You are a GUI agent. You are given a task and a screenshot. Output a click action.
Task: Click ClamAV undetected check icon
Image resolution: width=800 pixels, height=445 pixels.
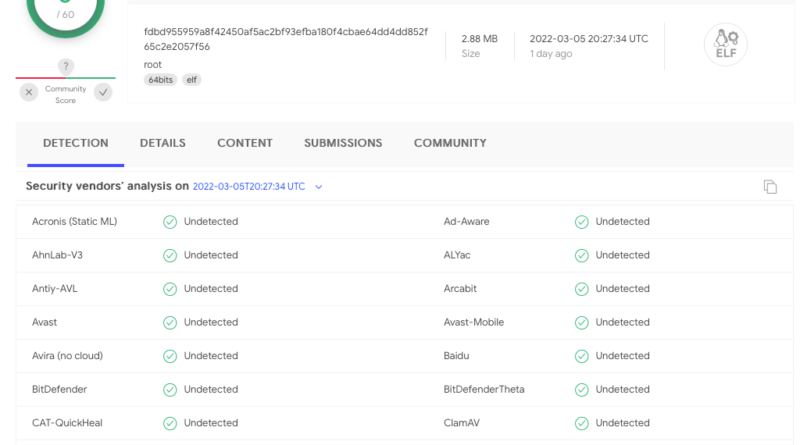[582, 423]
